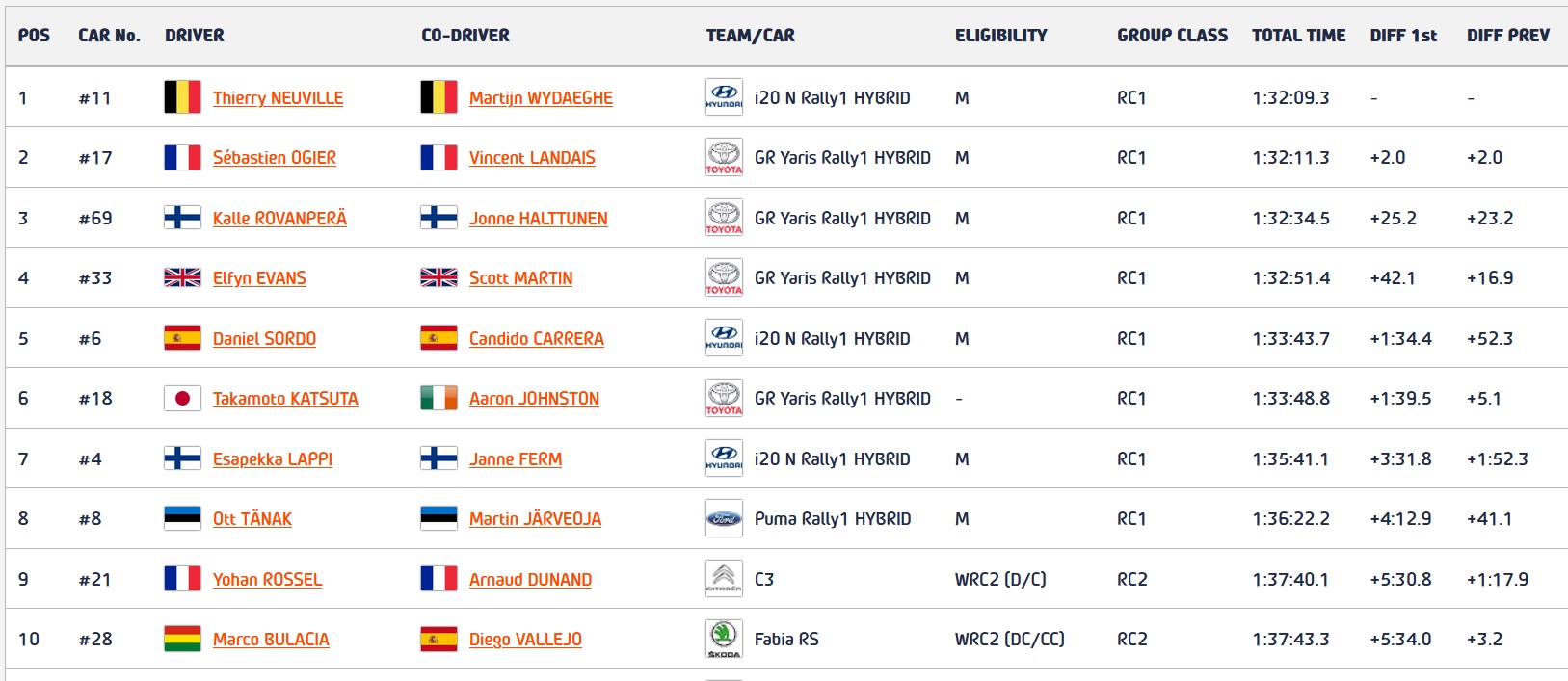Click the Hyundai logo in Thierry Neuville's row
Screen dimensions: 1568x681
click(724, 97)
